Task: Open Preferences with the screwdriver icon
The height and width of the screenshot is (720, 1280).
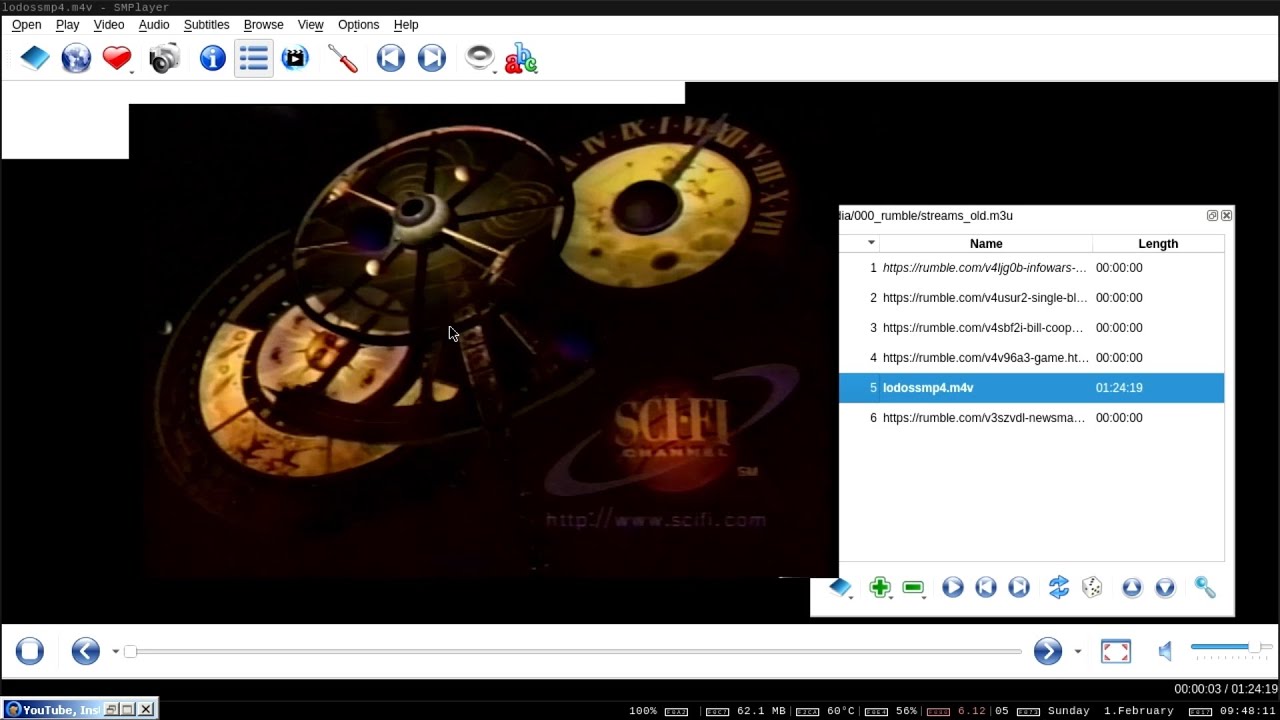Action: tap(343, 58)
